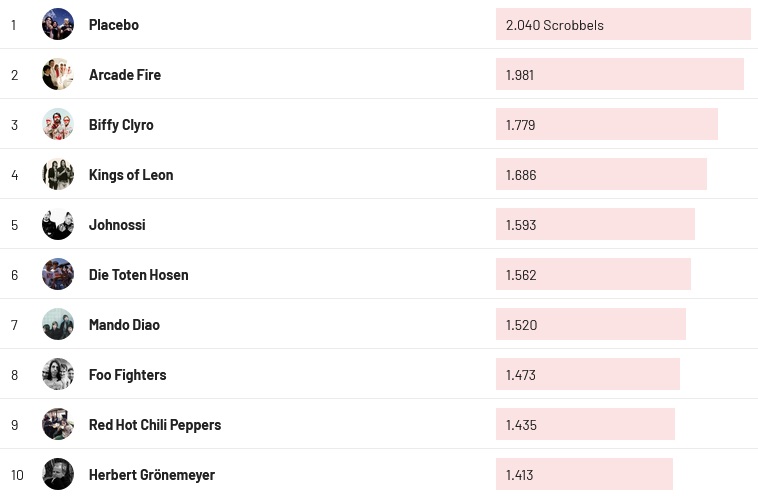Screen dimensions: 758x497
Task: Select Kings of Leon's avatar picture
Action: tap(58, 174)
